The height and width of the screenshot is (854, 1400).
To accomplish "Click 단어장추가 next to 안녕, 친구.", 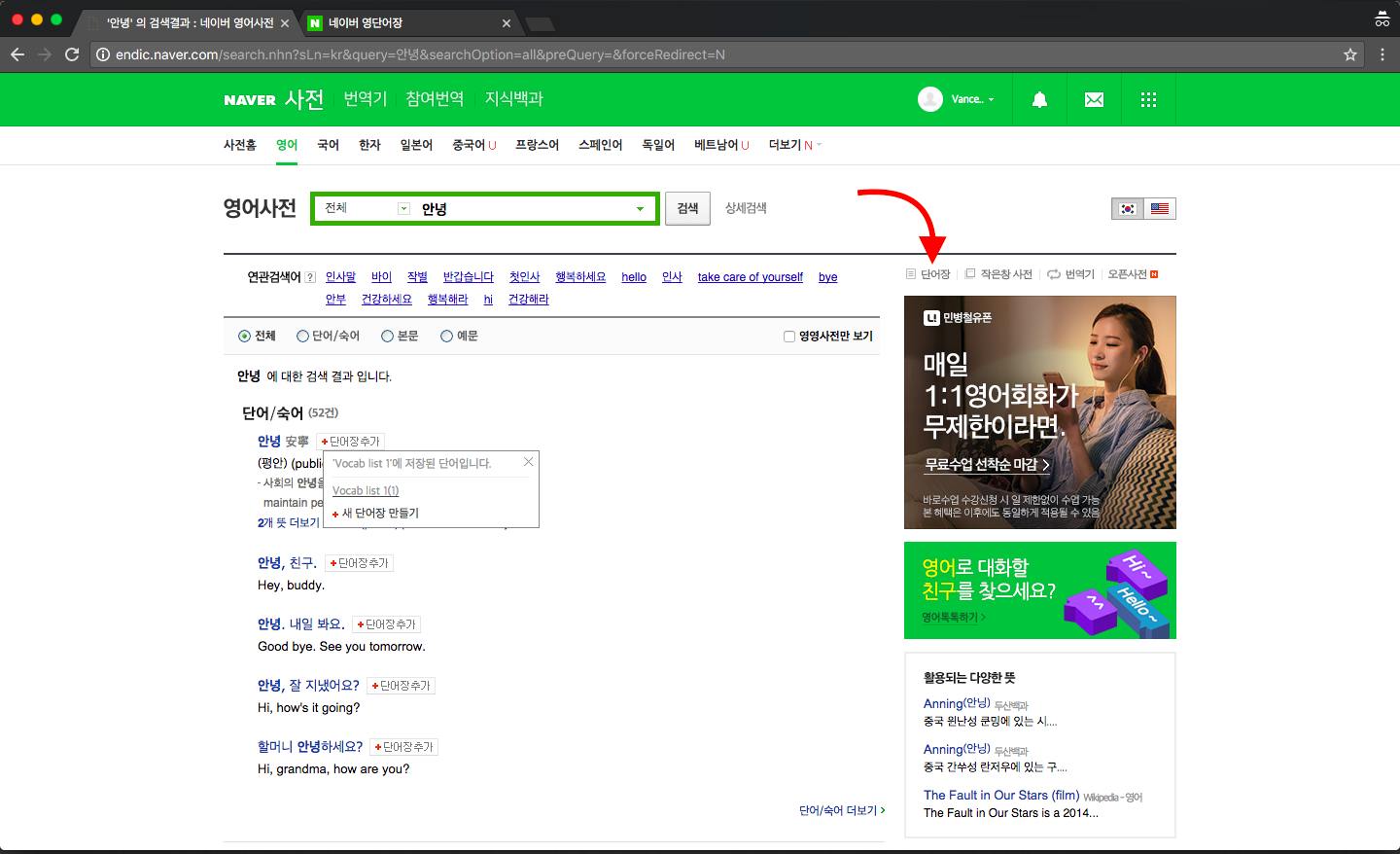I will [x=359, y=563].
